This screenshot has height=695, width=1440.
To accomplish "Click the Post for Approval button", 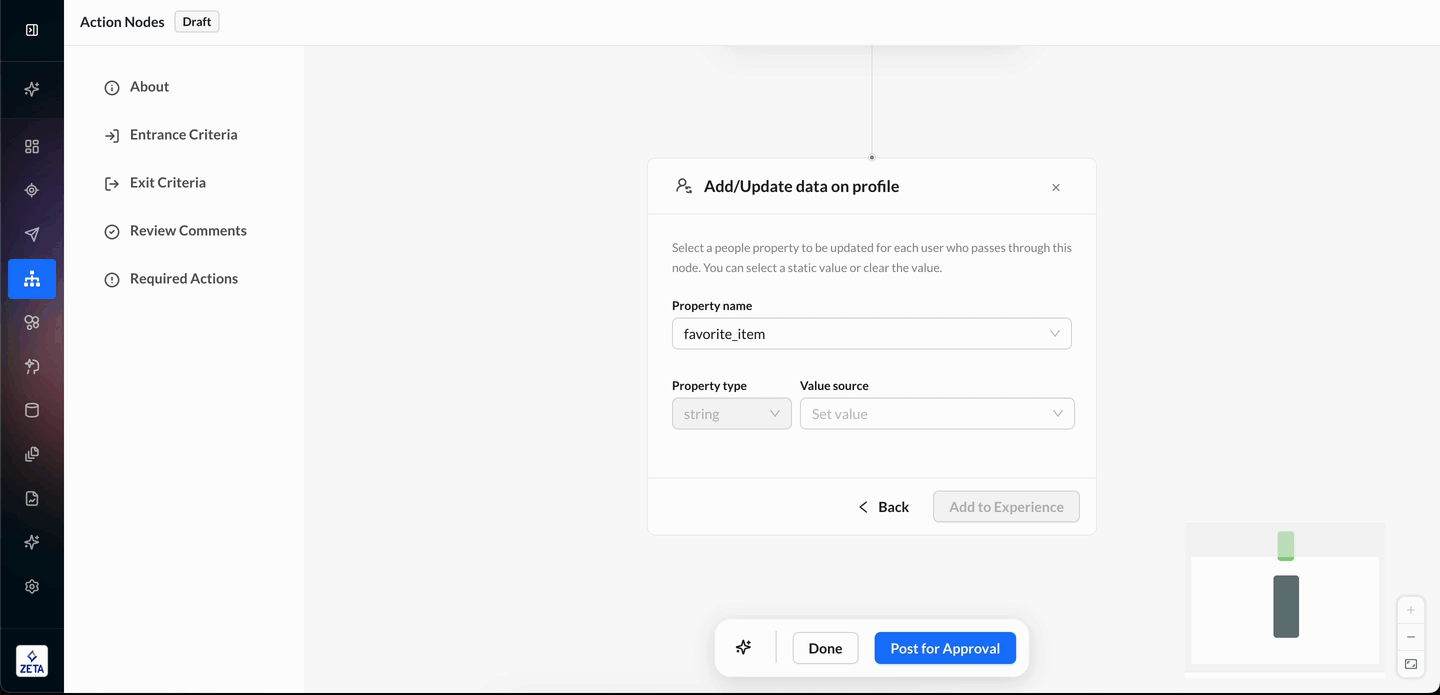I will tap(944, 648).
